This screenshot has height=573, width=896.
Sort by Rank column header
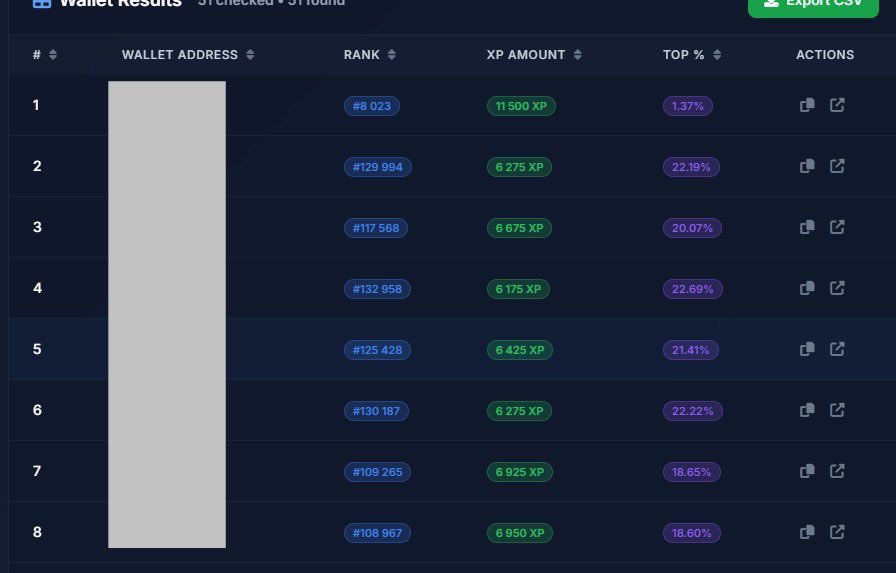click(x=370, y=55)
